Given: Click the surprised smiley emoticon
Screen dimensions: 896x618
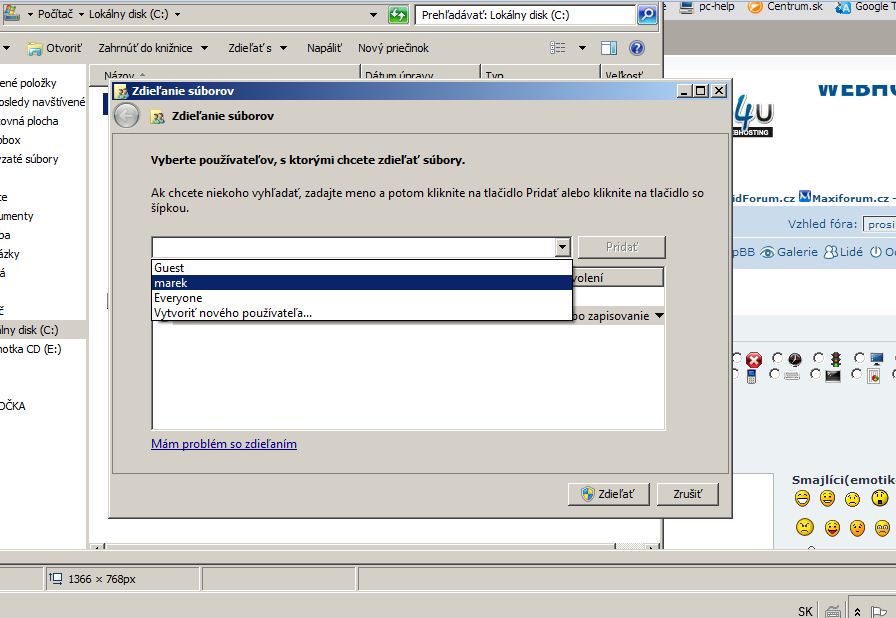Looking at the screenshot, I should click(x=880, y=498).
